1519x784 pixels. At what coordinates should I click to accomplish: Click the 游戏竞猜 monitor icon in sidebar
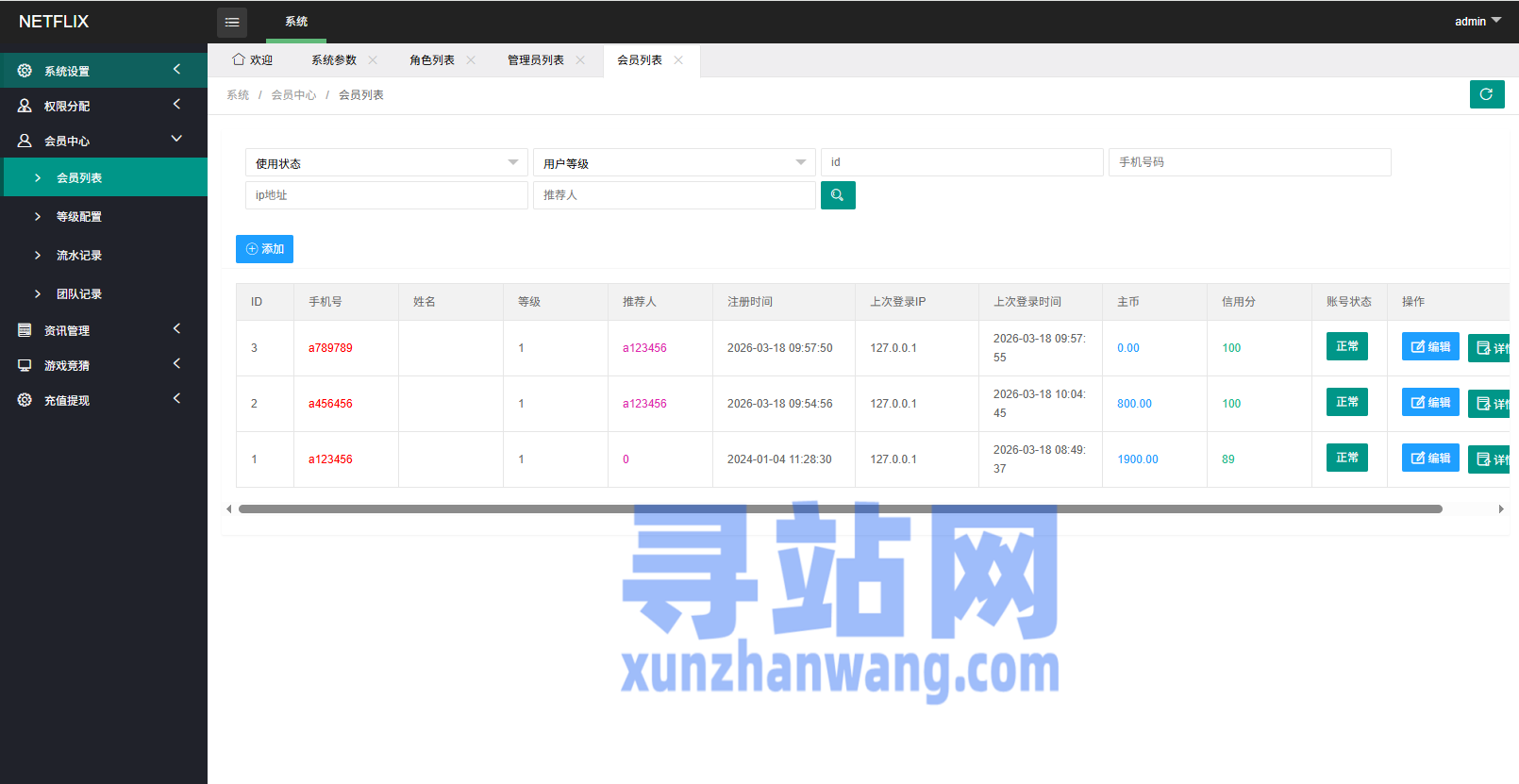tap(25, 365)
